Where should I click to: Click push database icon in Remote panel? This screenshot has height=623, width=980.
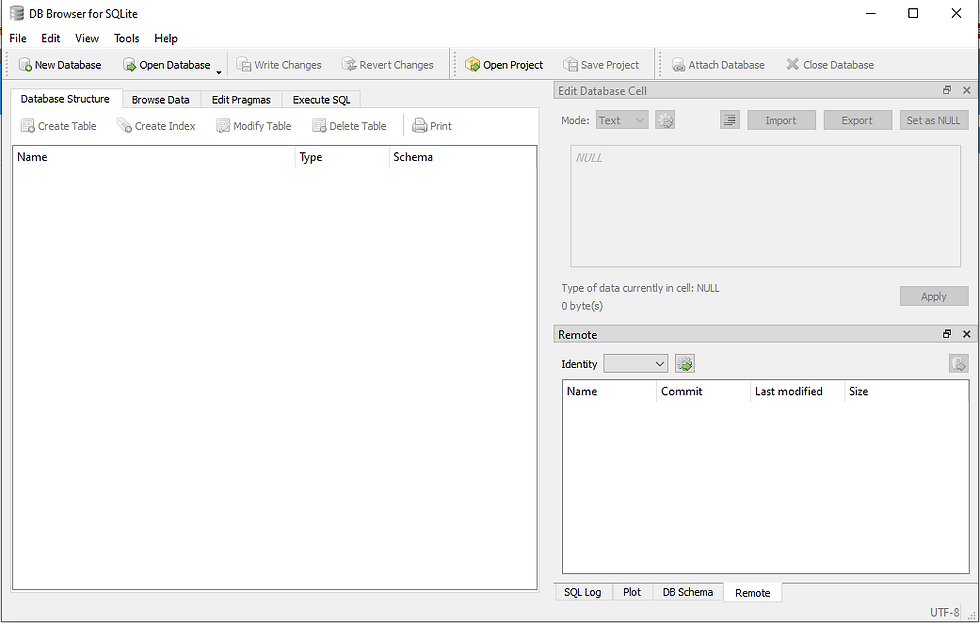pyautogui.click(x=958, y=364)
